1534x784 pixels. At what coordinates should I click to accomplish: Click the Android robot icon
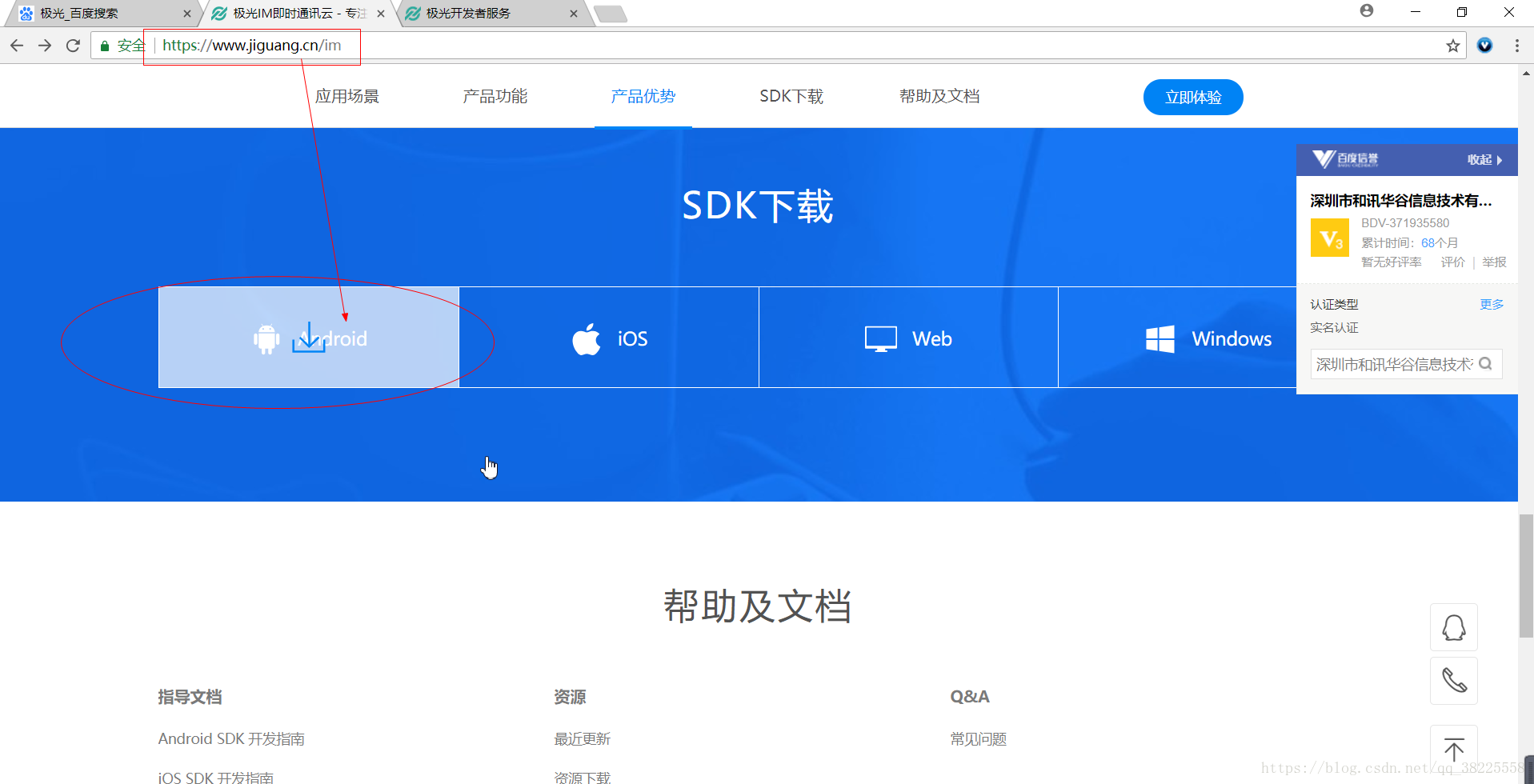pos(266,338)
